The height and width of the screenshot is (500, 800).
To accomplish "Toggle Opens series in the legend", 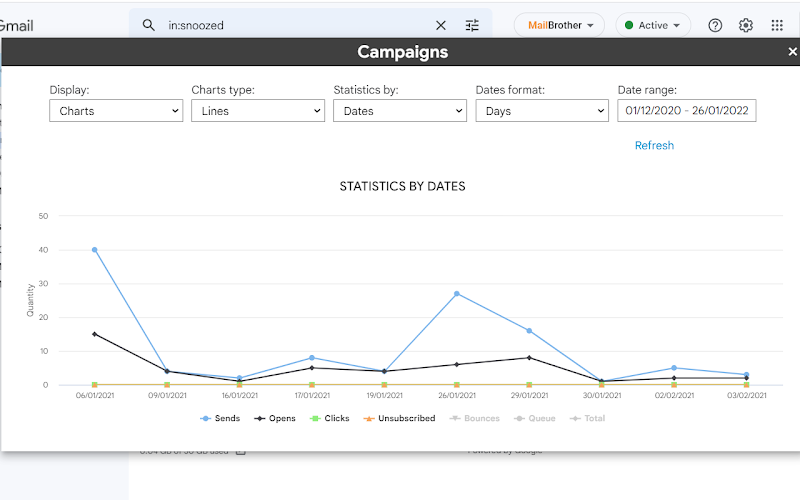I will [x=274, y=418].
